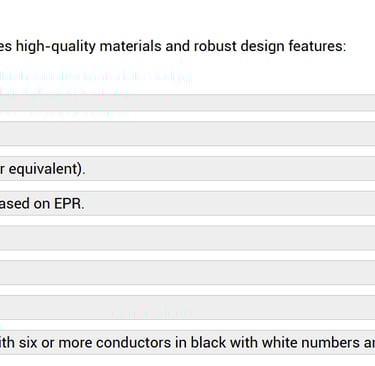Click the word "equivalent)." in its row
This screenshot has width=375, height=366.
tap(47, 169)
